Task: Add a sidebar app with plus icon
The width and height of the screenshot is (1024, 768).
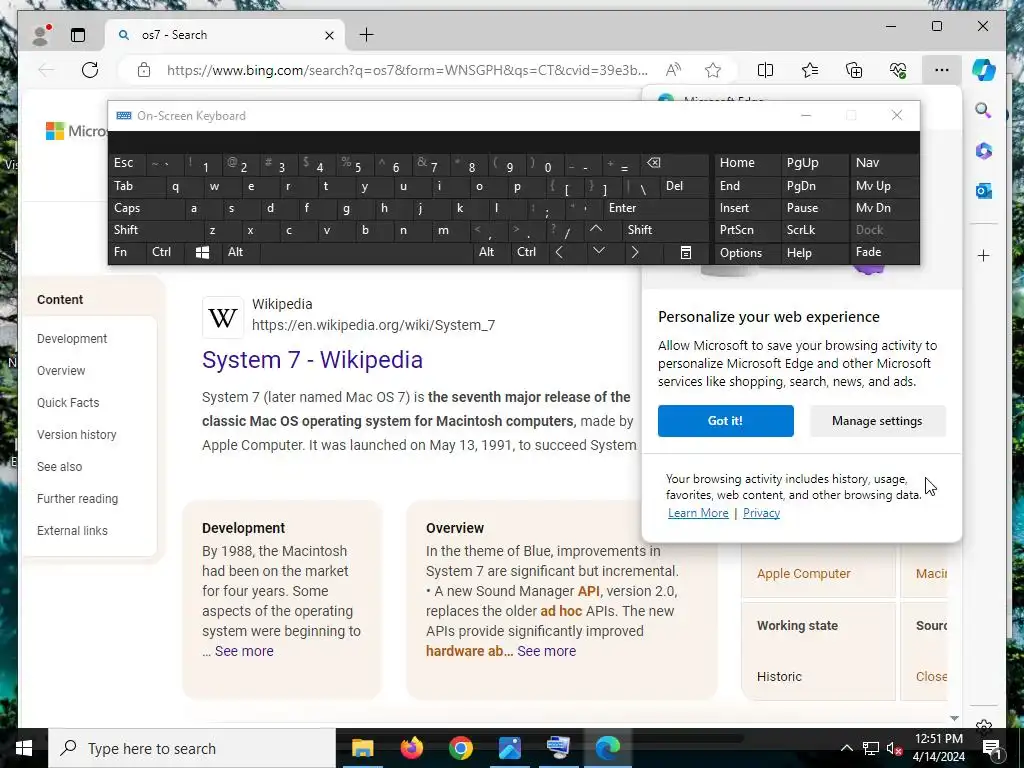Action: (984, 255)
